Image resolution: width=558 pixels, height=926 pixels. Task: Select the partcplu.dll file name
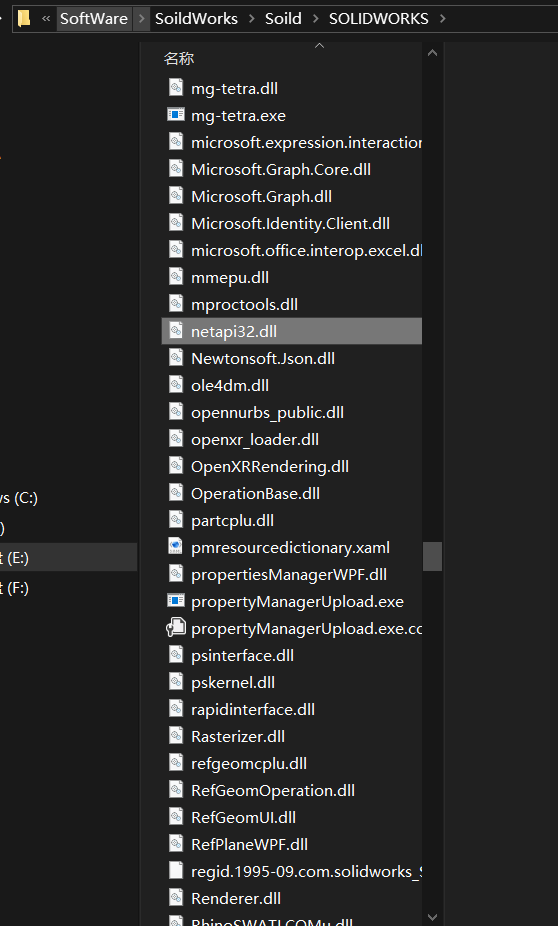pos(232,521)
